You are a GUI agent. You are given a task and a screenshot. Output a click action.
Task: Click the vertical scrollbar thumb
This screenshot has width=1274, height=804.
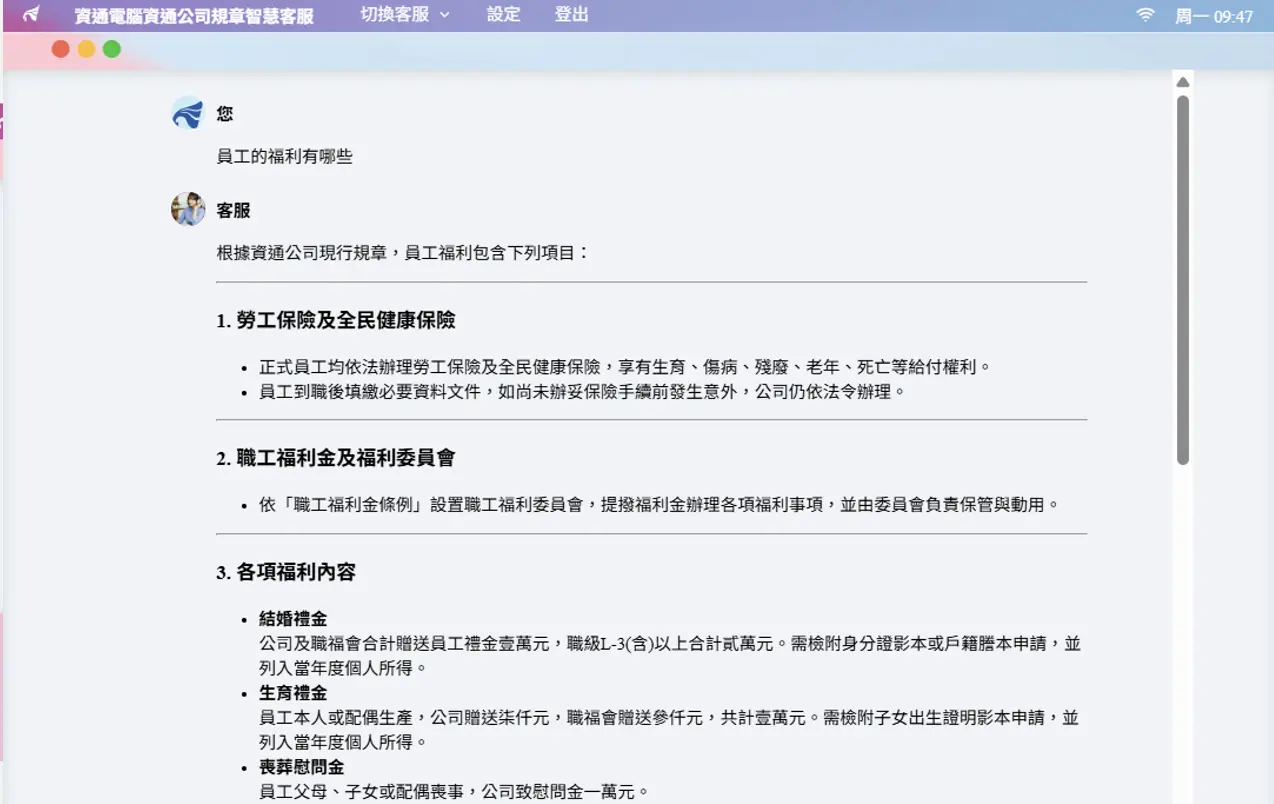coord(1183,280)
